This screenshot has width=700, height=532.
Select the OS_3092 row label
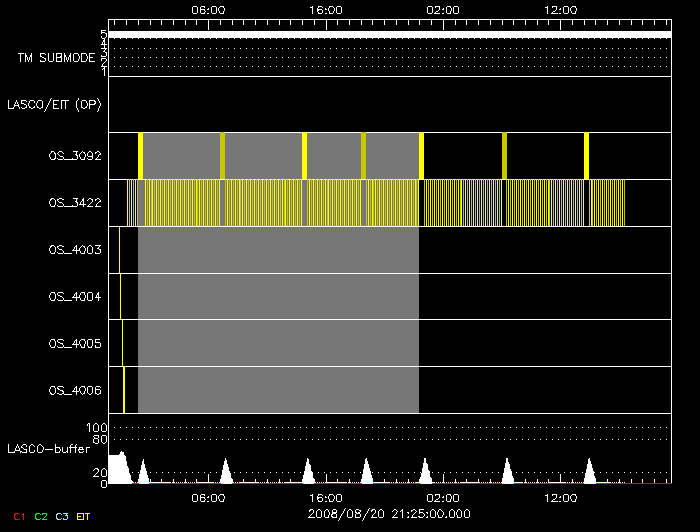[x=75, y=156]
